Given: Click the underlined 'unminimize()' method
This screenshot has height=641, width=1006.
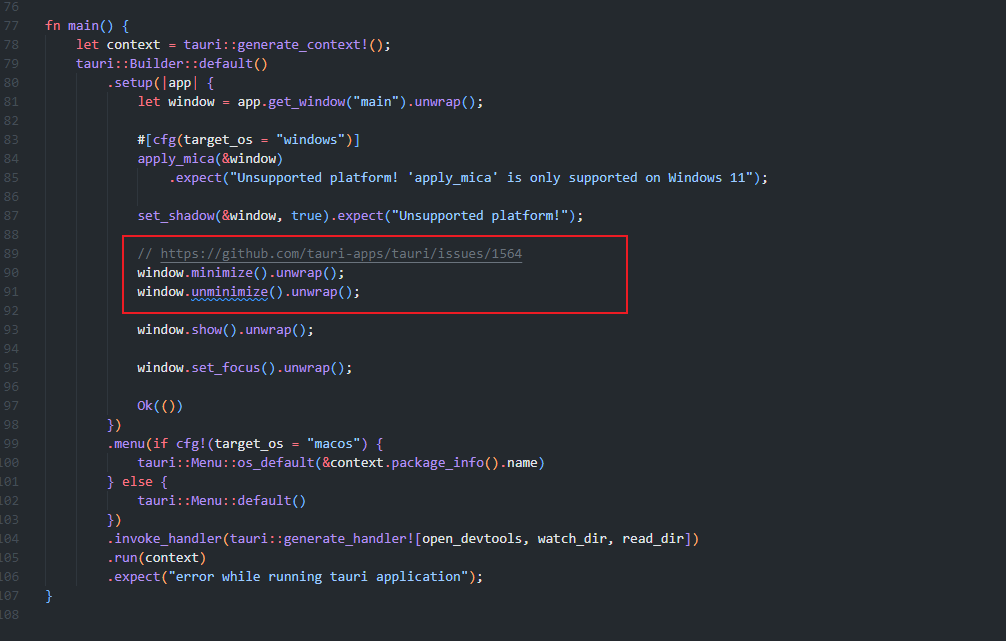Looking at the screenshot, I should (x=237, y=292).
